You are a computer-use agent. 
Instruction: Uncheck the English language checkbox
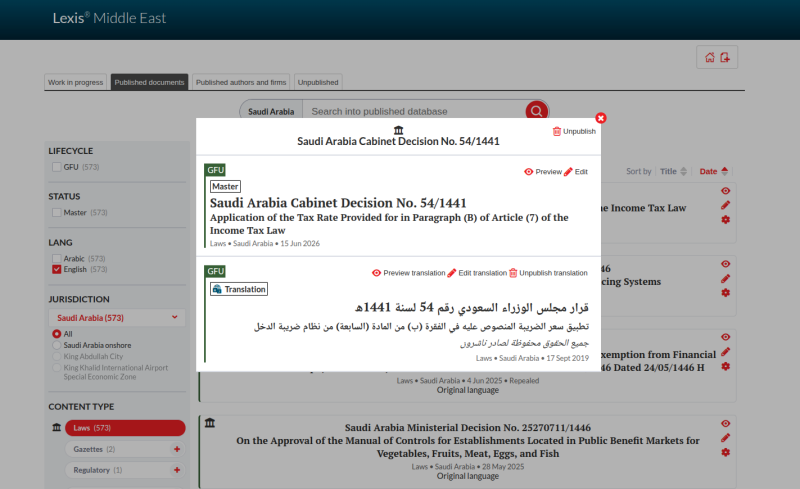coord(57,269)
